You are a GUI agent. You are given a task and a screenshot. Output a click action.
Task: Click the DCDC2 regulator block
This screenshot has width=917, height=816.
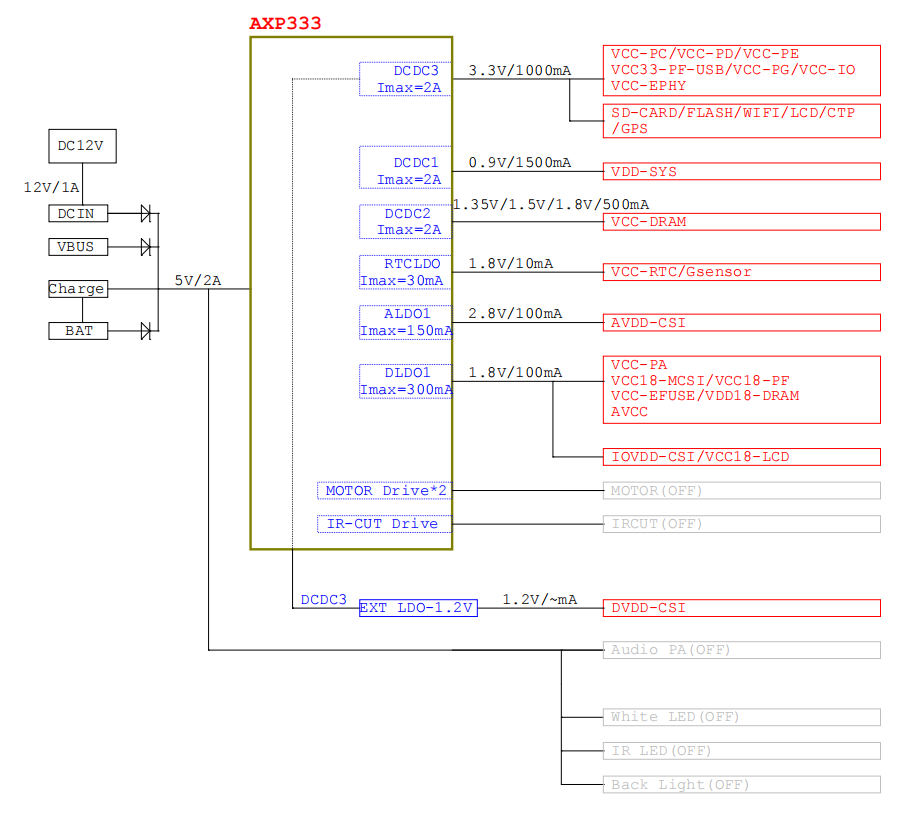point(406,221)
